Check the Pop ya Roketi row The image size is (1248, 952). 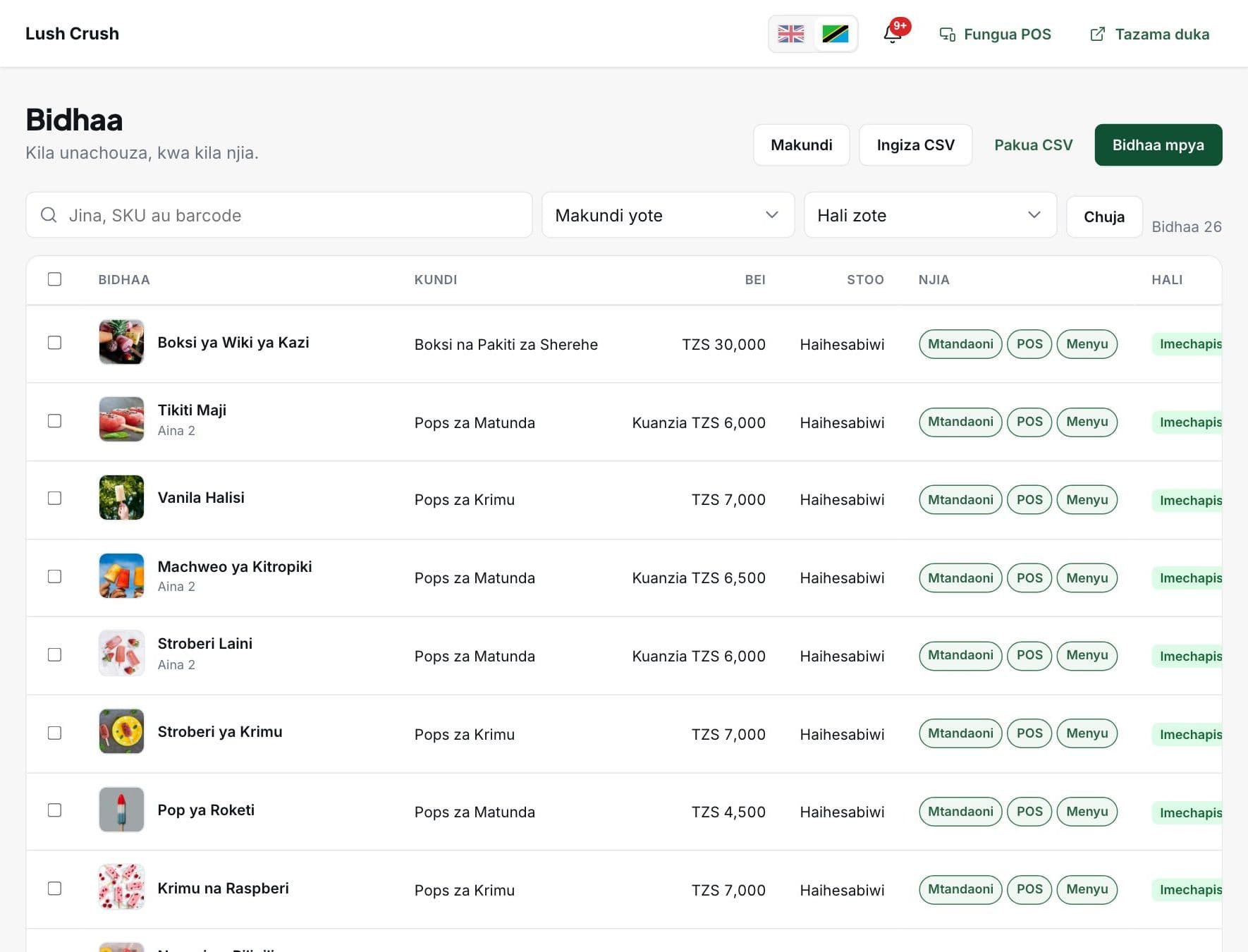(54, 810)
